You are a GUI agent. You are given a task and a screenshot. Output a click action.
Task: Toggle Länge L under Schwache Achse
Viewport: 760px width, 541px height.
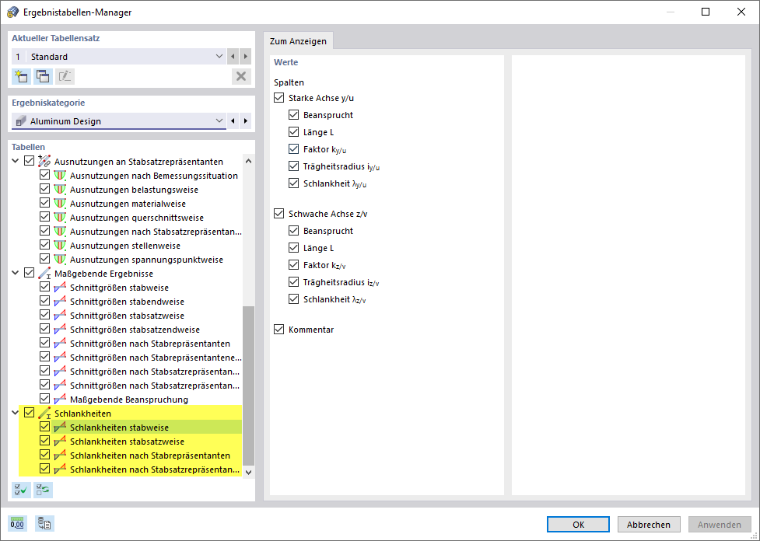(294, 248)
